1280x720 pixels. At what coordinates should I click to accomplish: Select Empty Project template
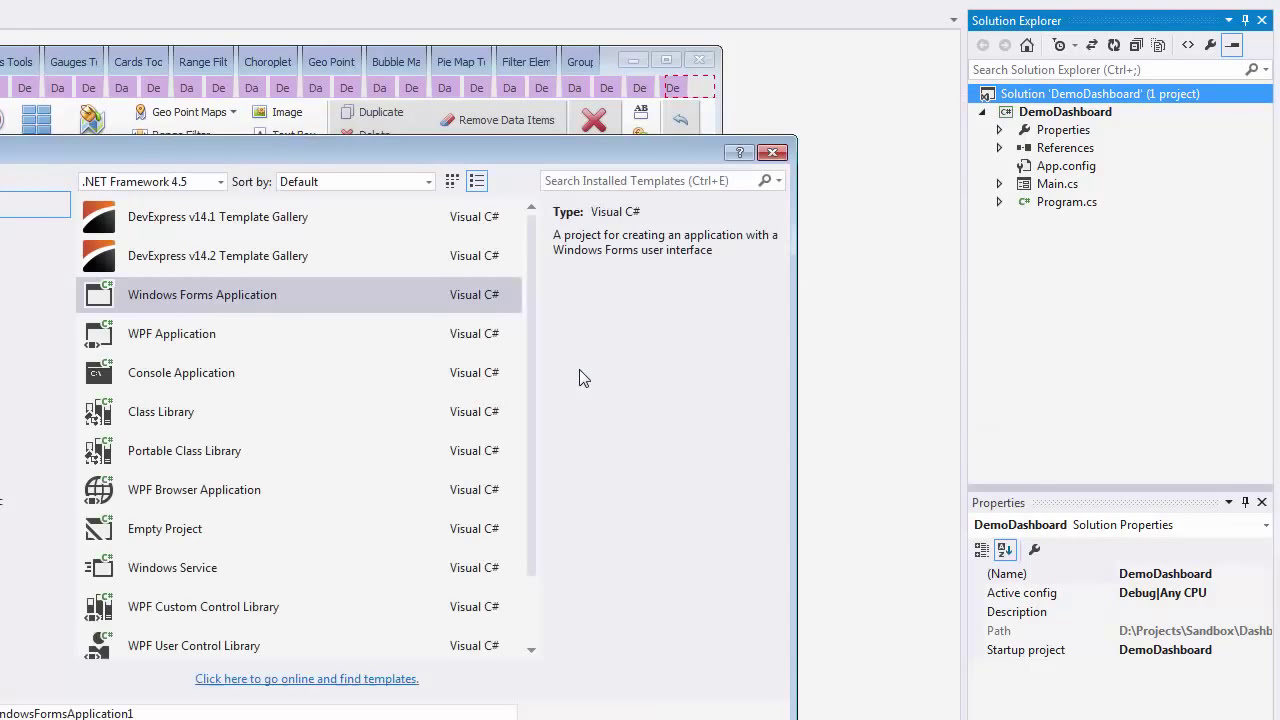tap(299, 529)
